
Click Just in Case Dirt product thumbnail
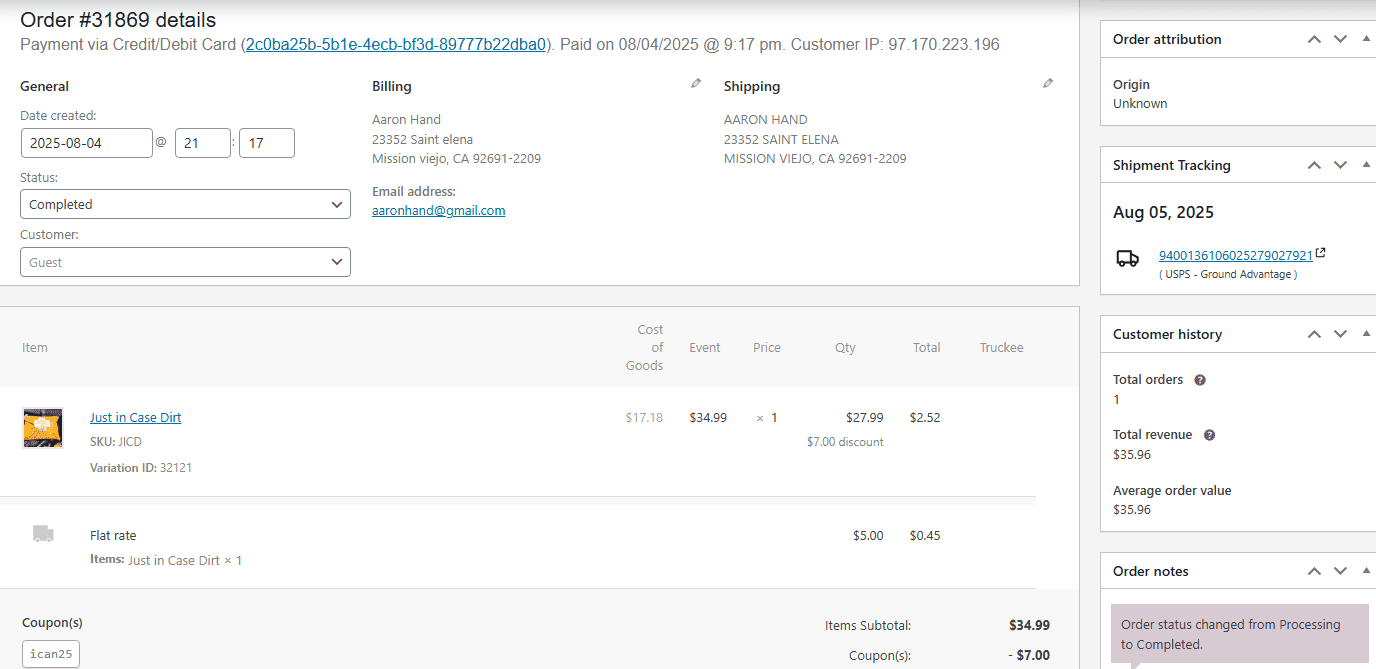[43, 428]
